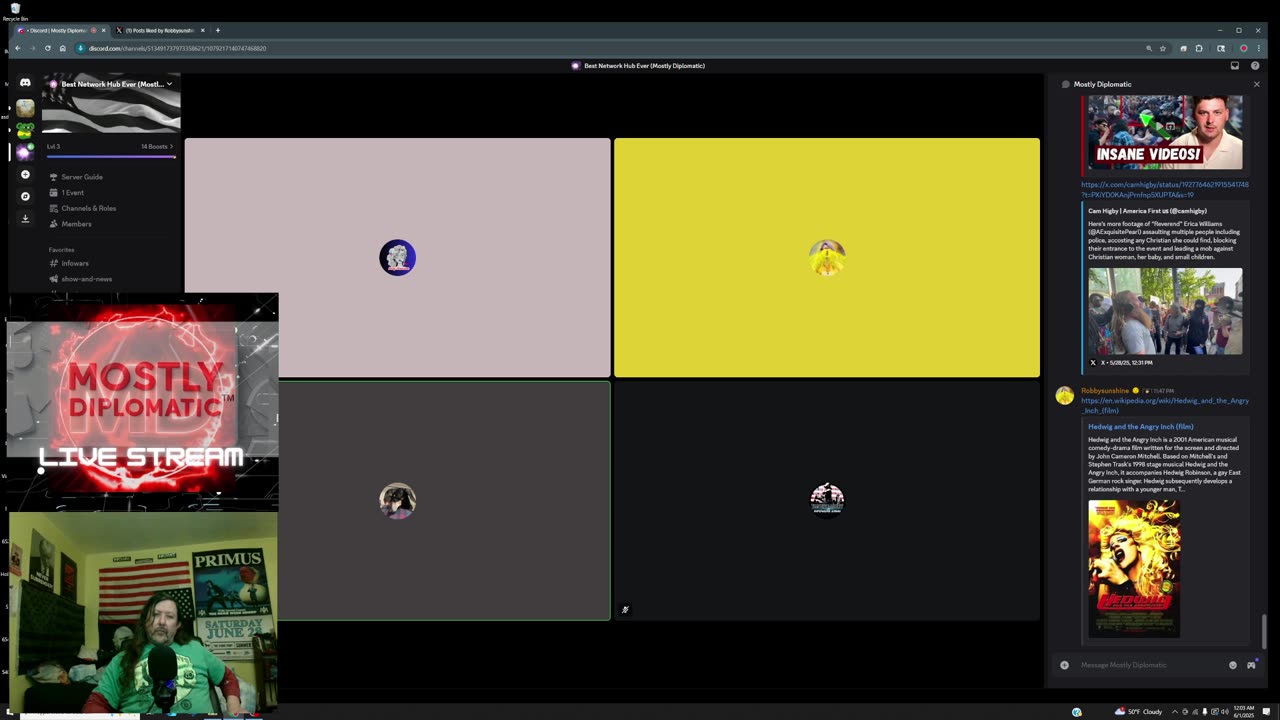Open weather widget 50°F Cloudy
This screenshot has width=1280, height=720.
point(1138,712)
